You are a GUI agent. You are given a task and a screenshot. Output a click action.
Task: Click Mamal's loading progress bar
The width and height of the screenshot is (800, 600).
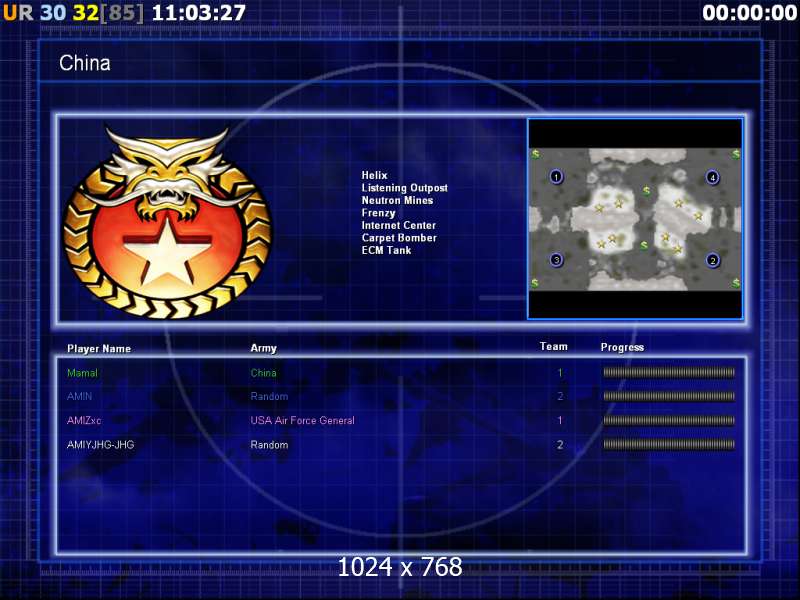pos(669,372)
